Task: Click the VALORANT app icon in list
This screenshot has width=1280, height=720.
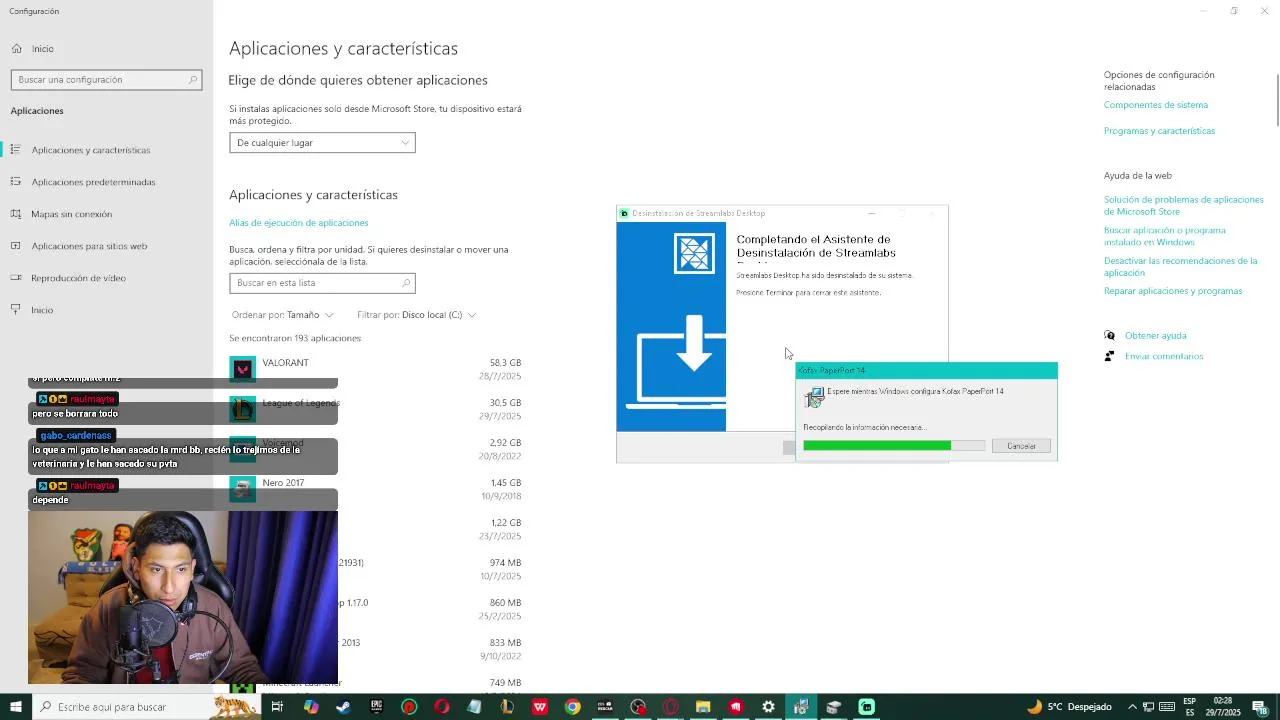Action: click(242, 369)
